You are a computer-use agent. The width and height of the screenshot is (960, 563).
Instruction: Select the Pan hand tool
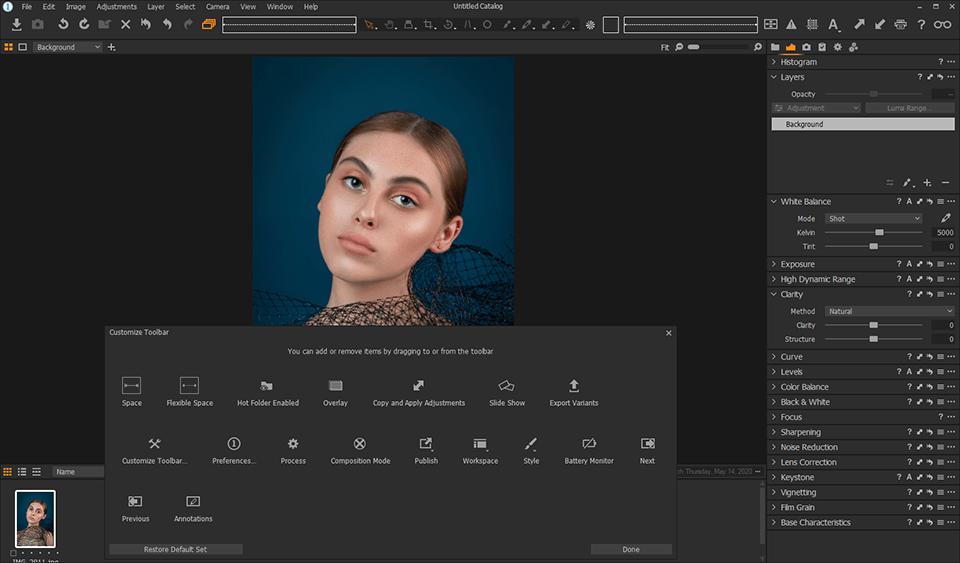pos(389,25)
